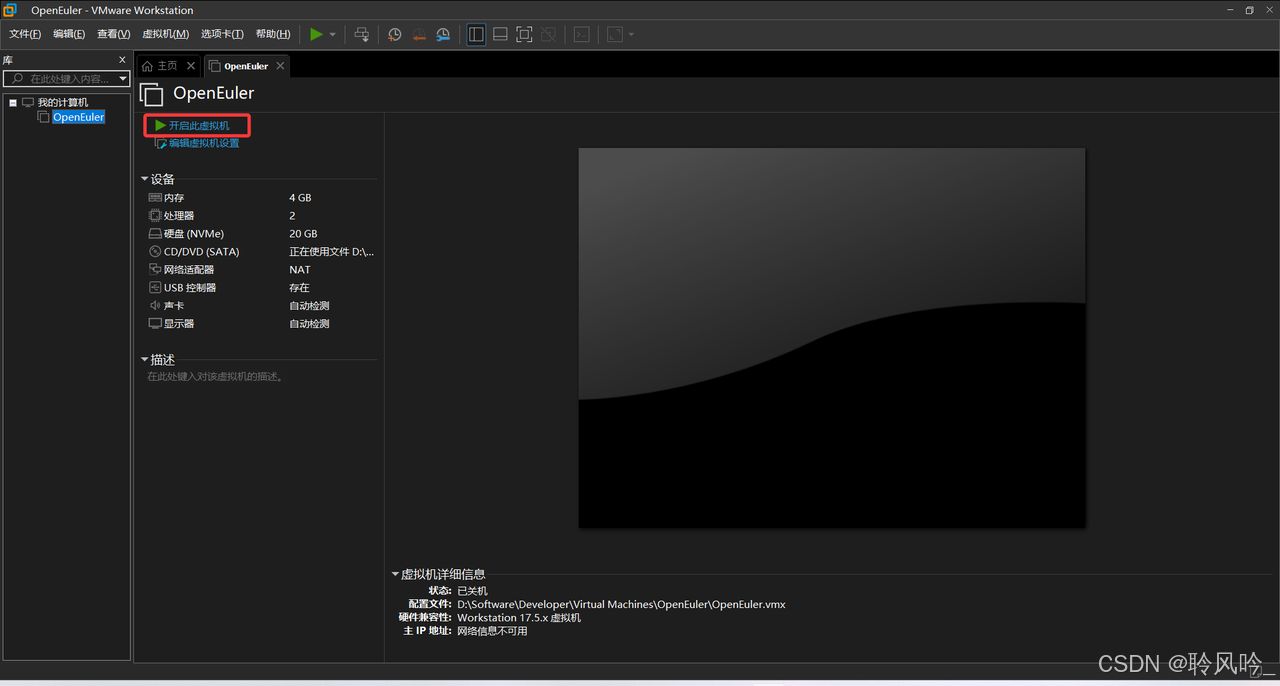
Task: Close the 主页 tab
Action: coord(191,66)
